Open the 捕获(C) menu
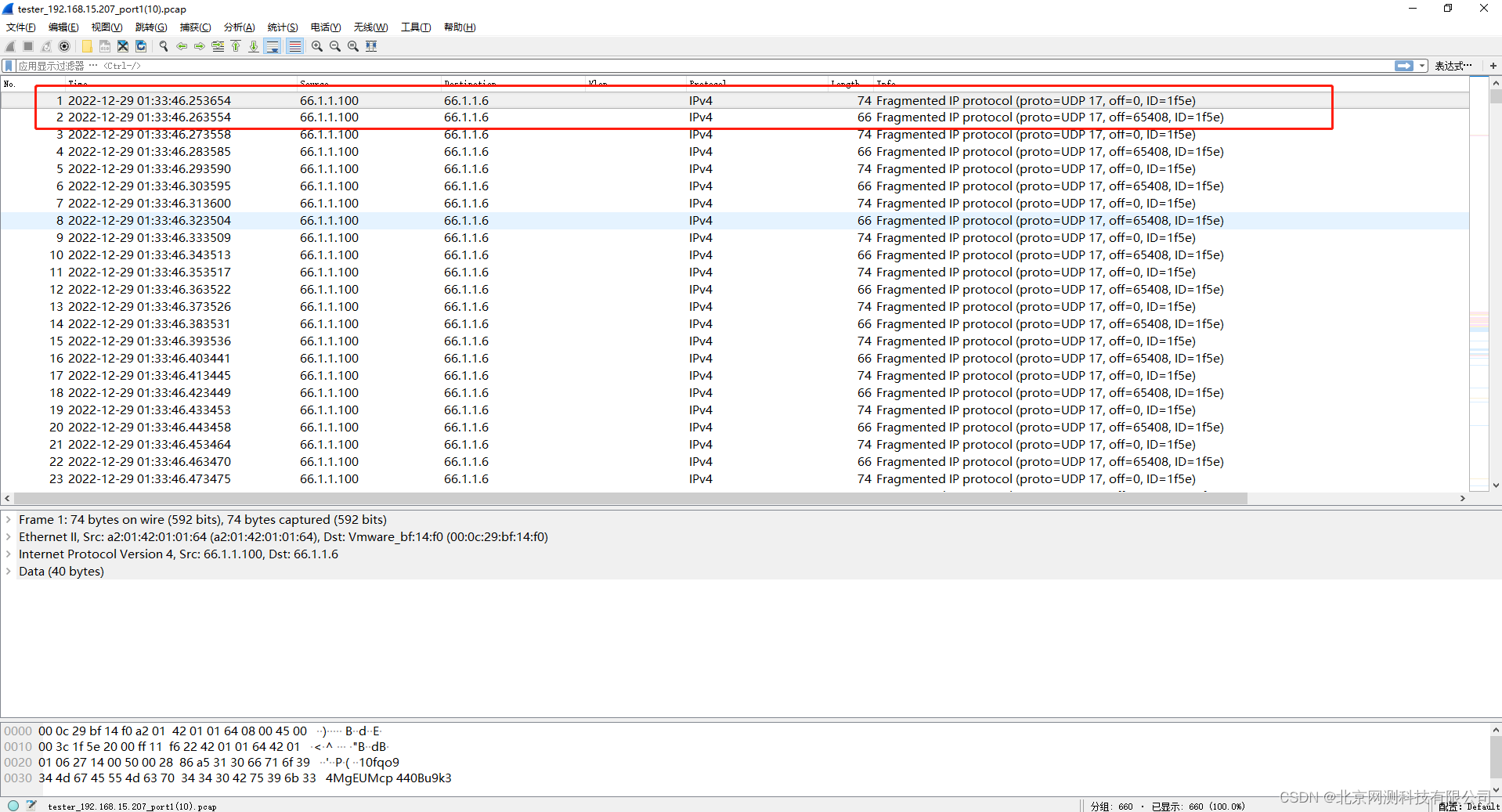Image resolution: width=1502 pixels, height=812 pixels. [195, 27]
